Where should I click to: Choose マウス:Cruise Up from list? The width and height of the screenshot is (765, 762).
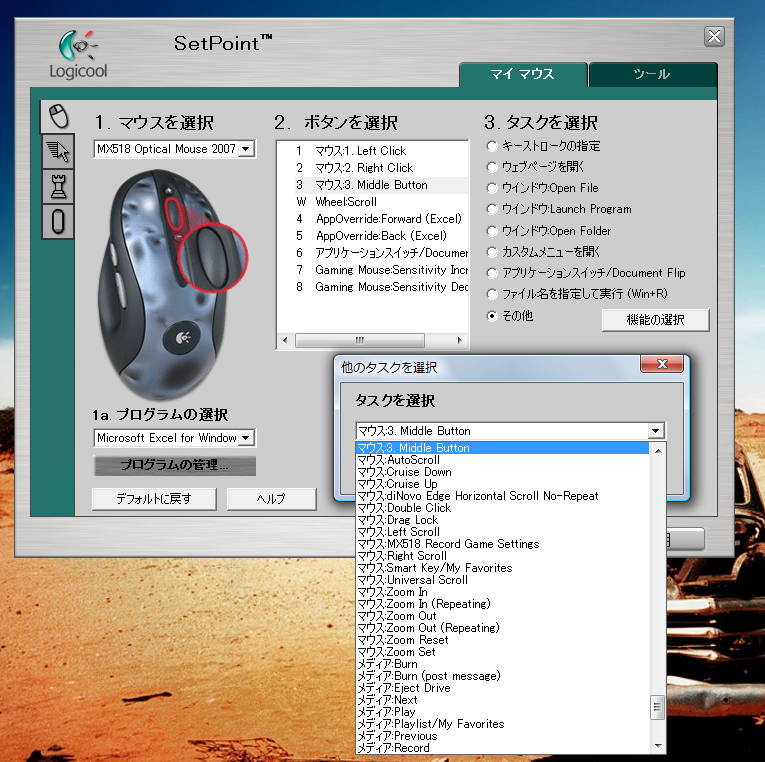(x=503, y=484)
